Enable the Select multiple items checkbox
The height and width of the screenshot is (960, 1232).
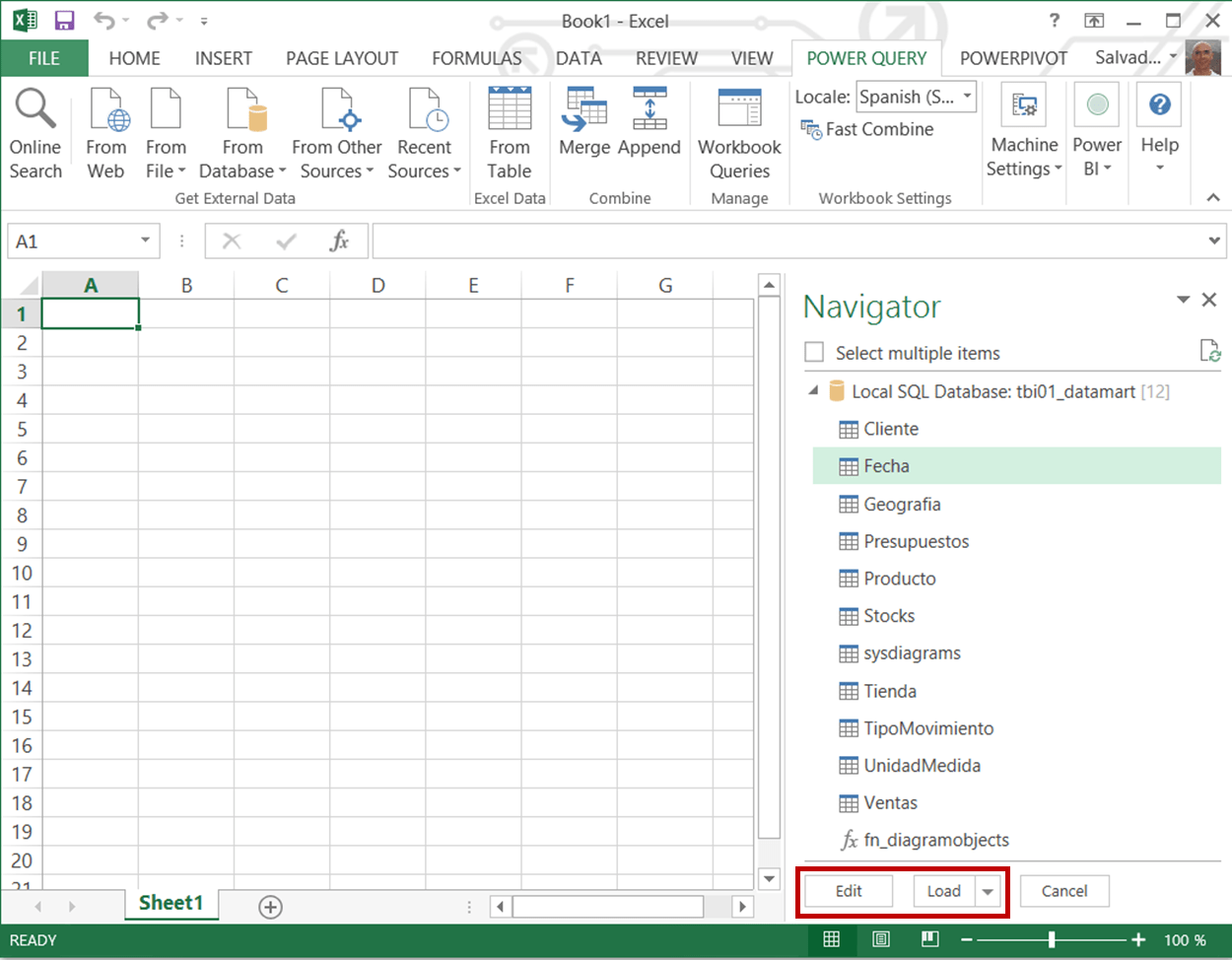click(x=814, y=353)
